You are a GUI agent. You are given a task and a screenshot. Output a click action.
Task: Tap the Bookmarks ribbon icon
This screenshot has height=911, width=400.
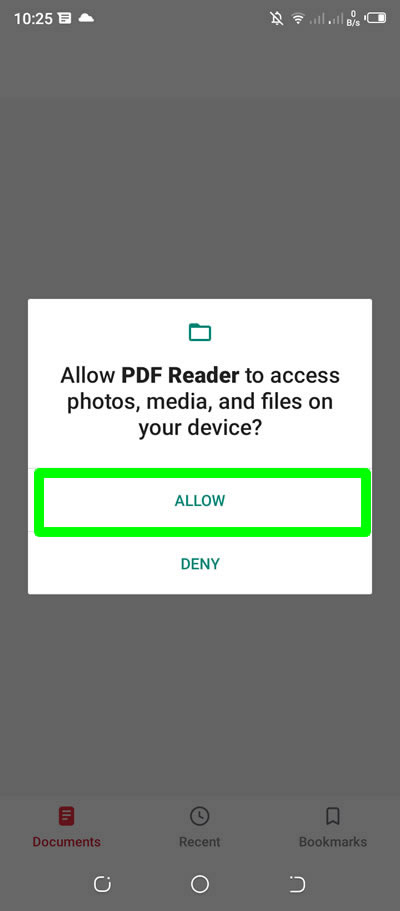click(x=333, y=816)
